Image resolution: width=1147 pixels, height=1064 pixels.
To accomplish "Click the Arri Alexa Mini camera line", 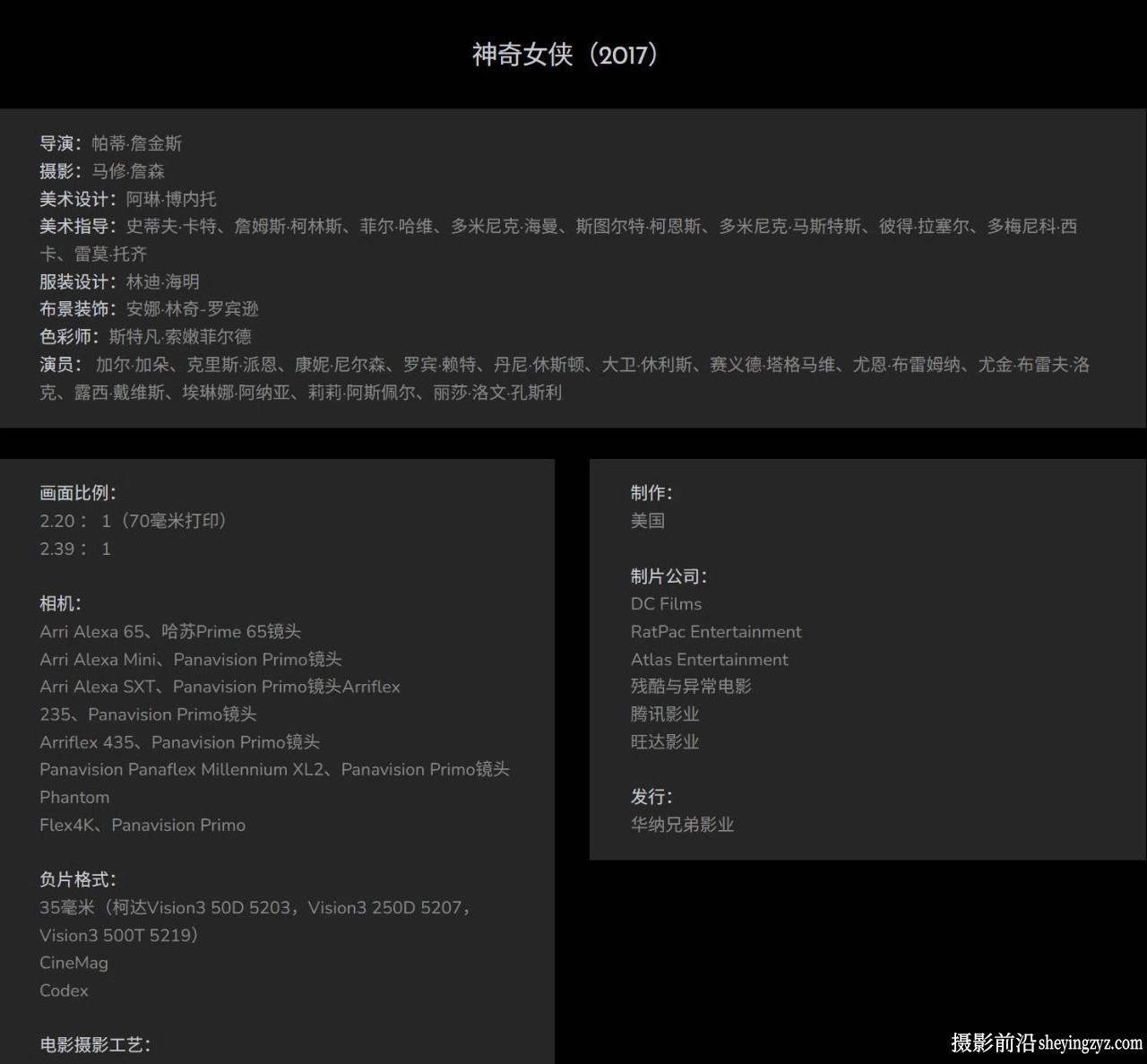I will (191, 659).
